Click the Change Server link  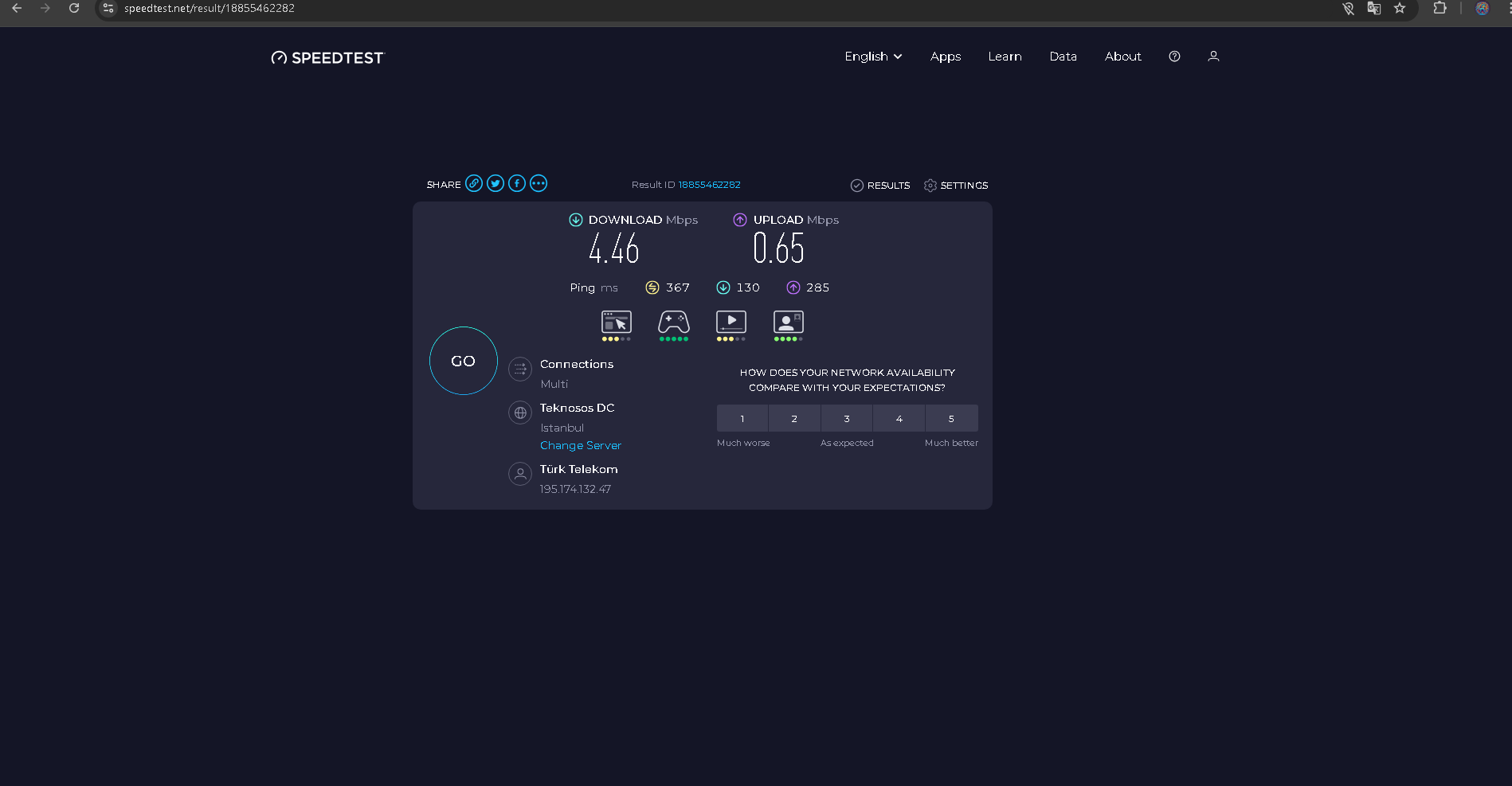coord(581,445)
